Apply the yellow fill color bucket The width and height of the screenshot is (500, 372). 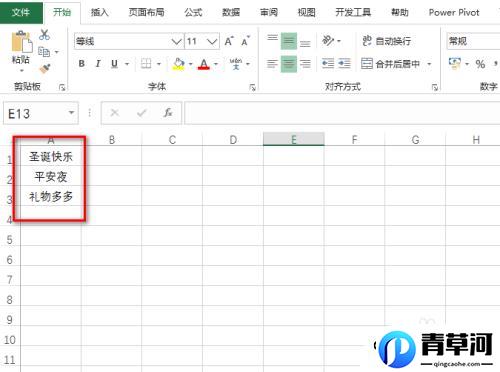(178, 63)
